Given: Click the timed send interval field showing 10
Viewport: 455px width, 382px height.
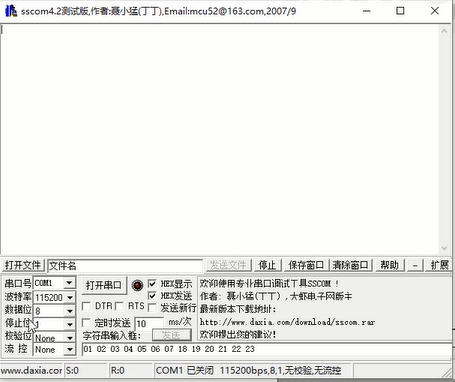Looking at the screenshot, I should (149, 323).
